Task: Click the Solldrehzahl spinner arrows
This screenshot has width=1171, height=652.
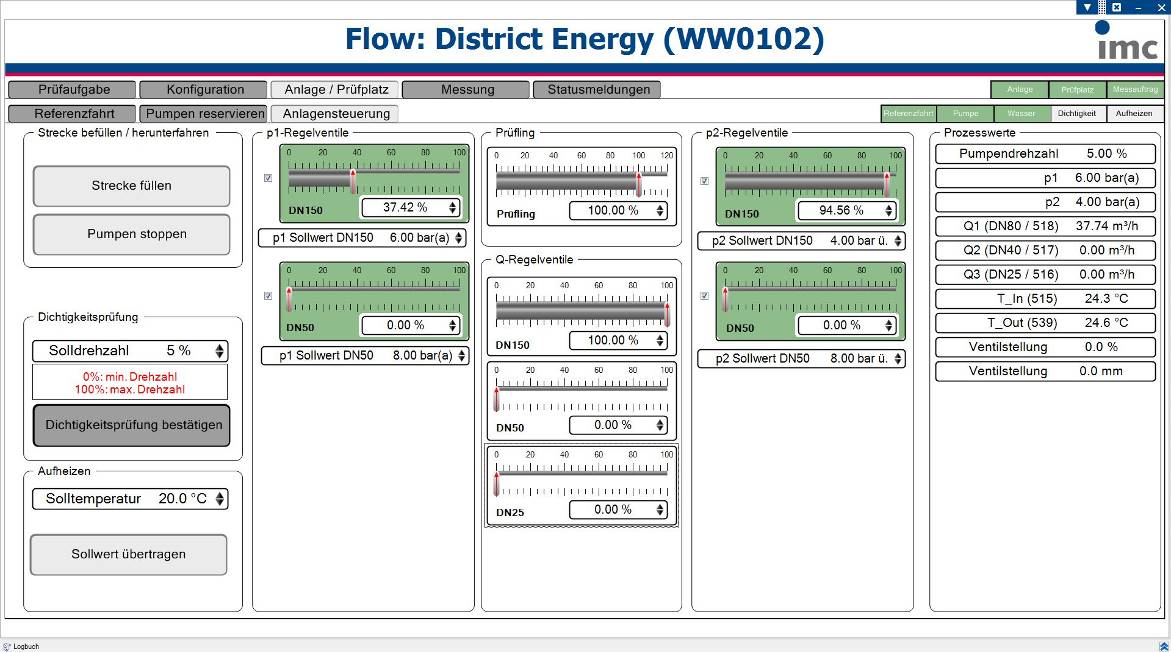Action: 220,351
